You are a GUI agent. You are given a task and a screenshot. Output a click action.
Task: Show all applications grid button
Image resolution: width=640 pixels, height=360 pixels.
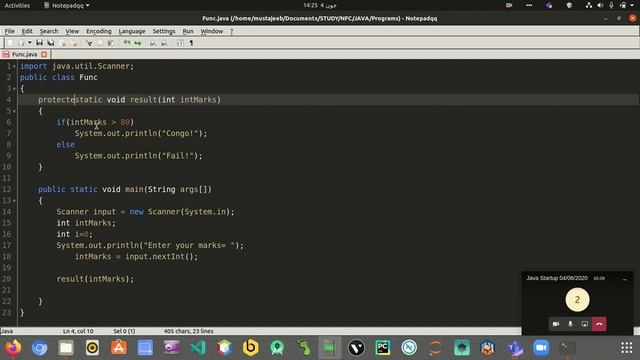pos(627,348)
